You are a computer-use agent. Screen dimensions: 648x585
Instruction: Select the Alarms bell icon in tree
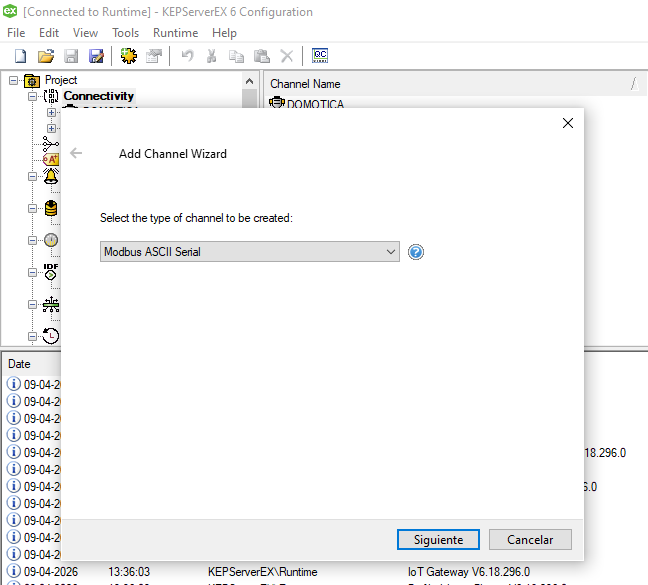click(51, 176)
